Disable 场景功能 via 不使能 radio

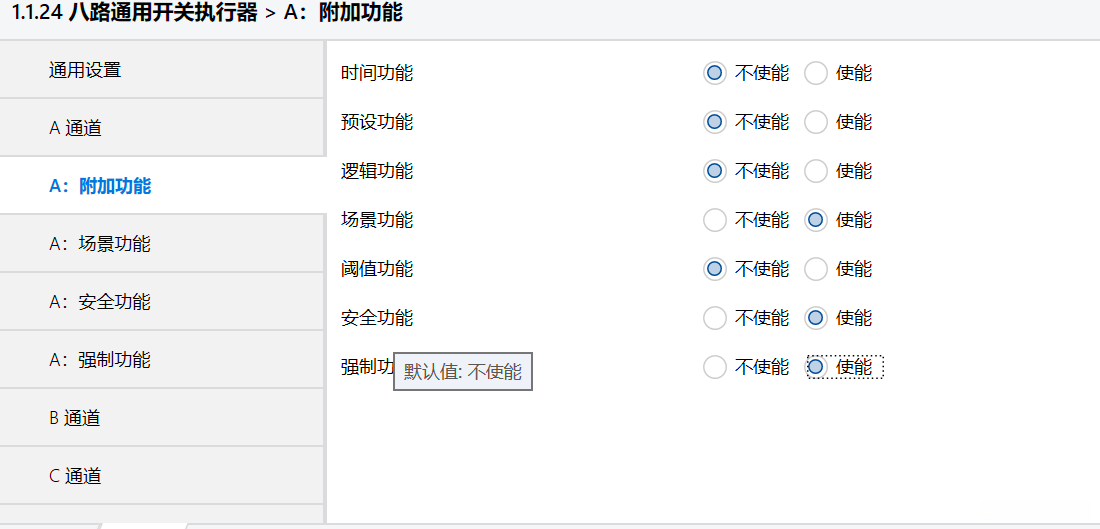pos(714,220)
